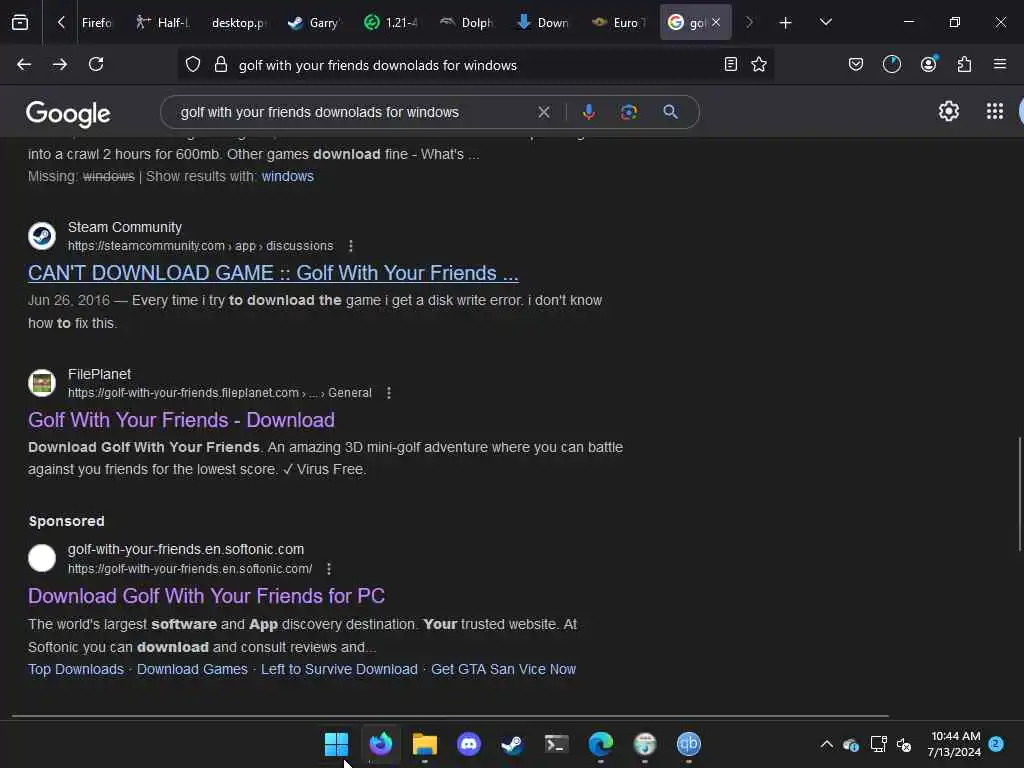Bookmark this page with the star

759,64
